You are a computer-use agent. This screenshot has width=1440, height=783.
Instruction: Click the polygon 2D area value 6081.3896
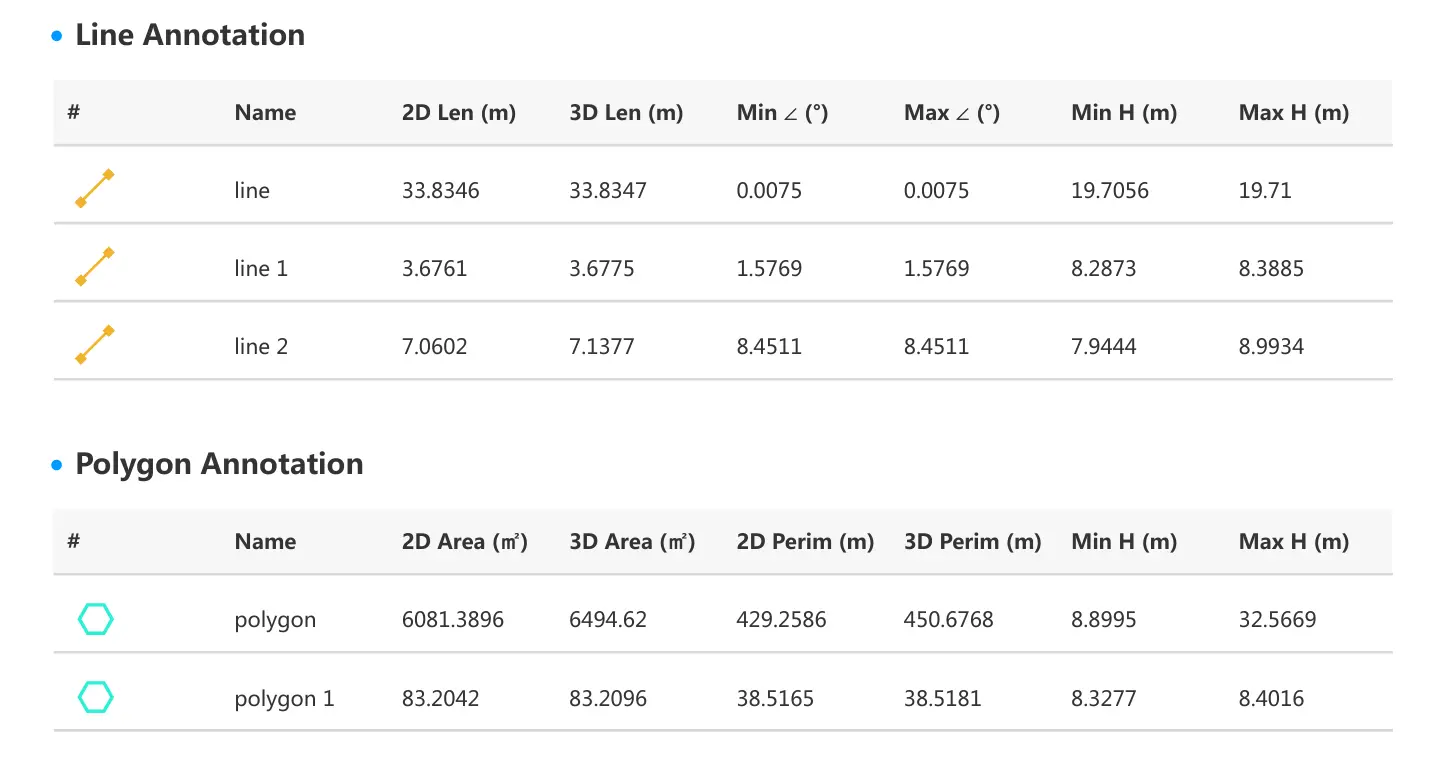[452, 620]
